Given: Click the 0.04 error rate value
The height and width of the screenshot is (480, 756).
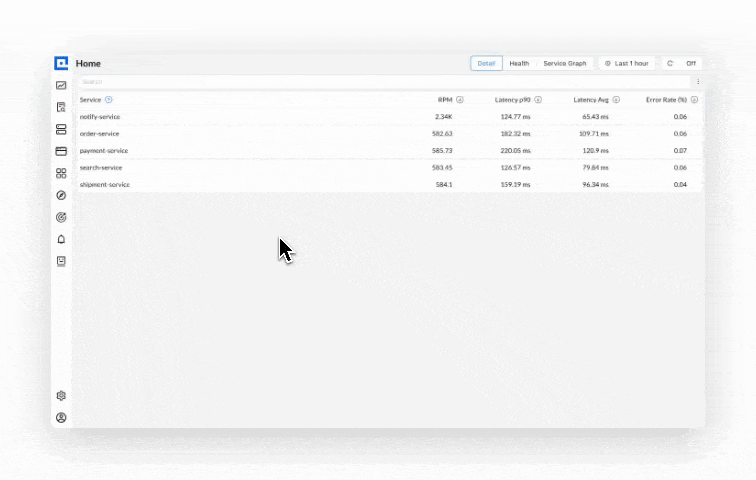Looking at the screenshot, I should (x=680, y=184).
